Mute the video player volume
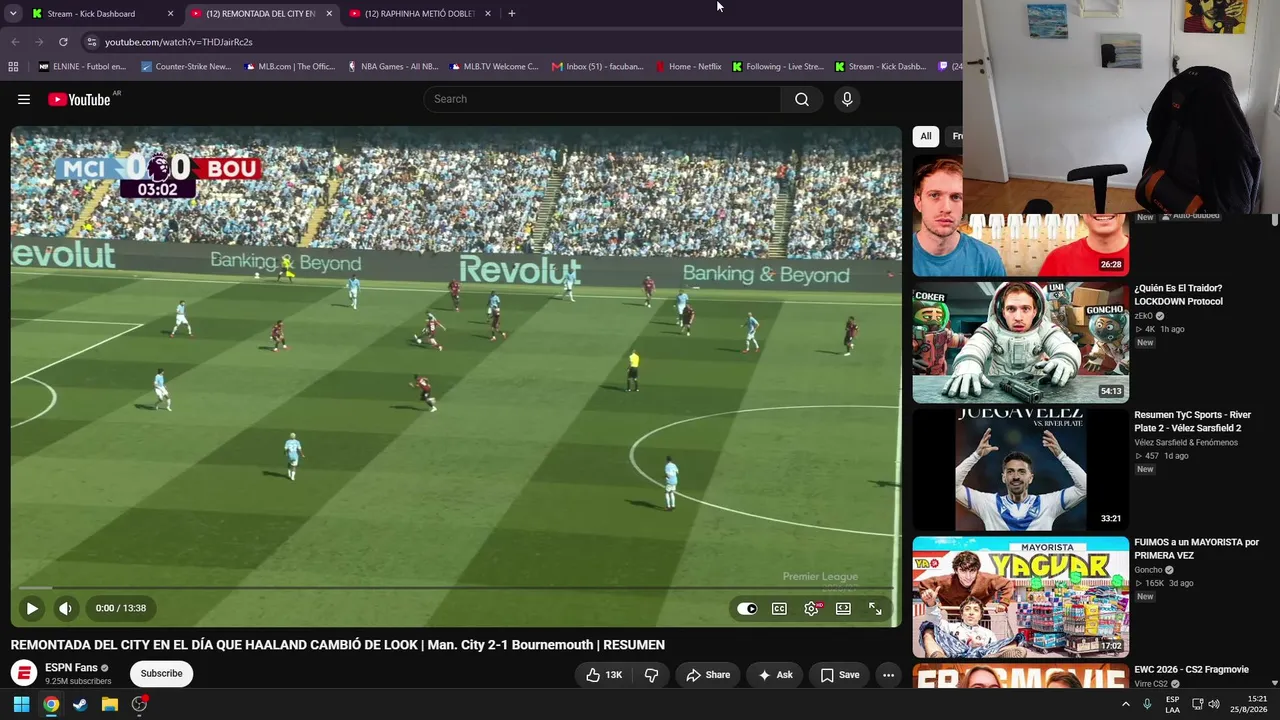Image resolution: width=1280 pixels, height=720 pixels. (x=65, y=608)
